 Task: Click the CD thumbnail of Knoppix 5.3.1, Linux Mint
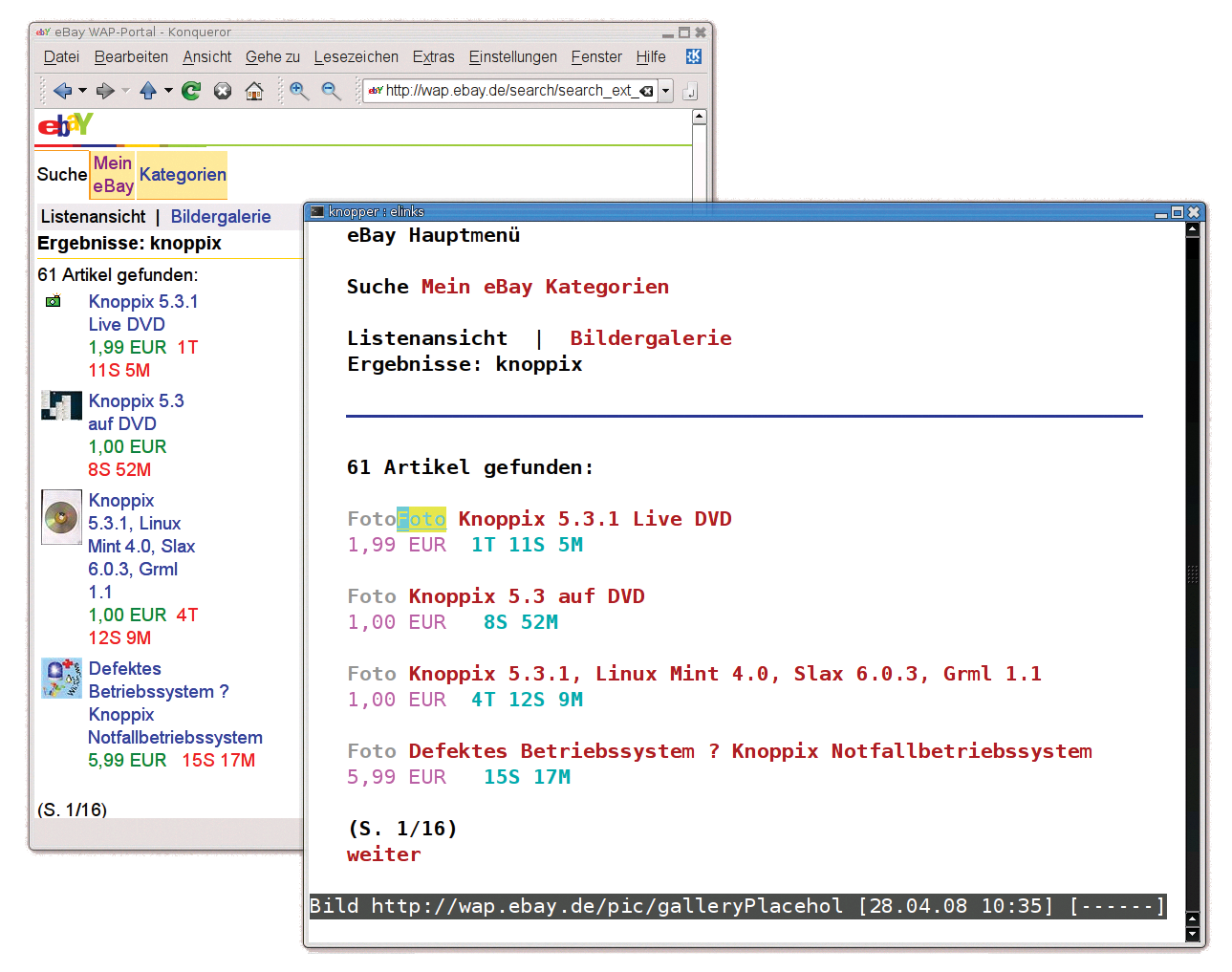61,517
